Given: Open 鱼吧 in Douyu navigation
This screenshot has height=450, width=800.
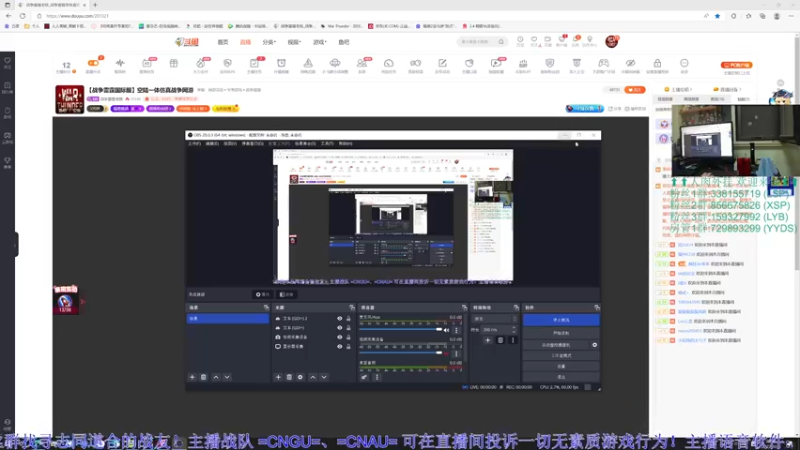Looking at the screenshot, I should coord(344,42).
